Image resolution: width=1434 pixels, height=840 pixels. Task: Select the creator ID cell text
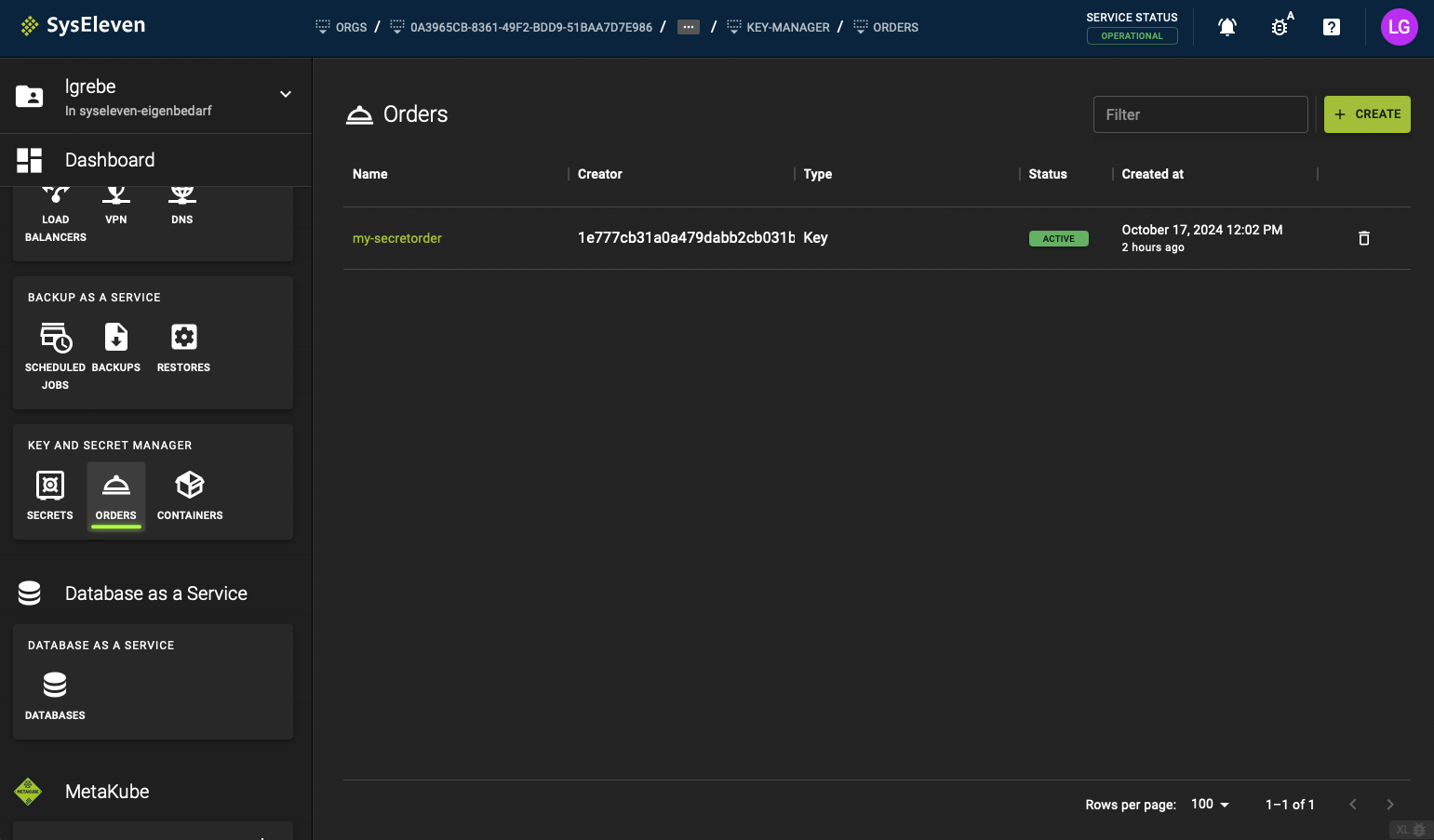686,238
